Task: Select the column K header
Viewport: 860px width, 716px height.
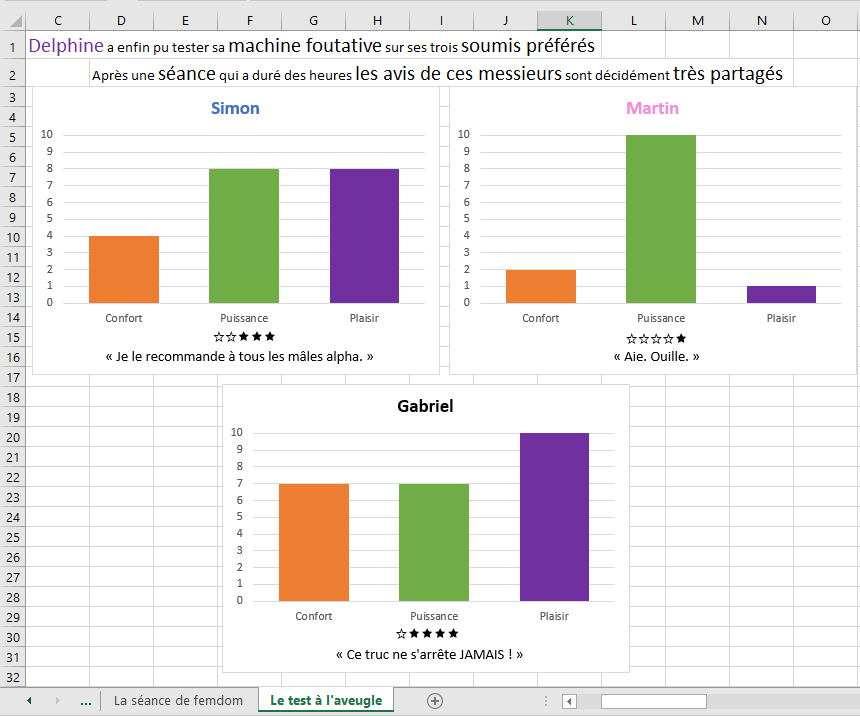Action: click(569, 21)
